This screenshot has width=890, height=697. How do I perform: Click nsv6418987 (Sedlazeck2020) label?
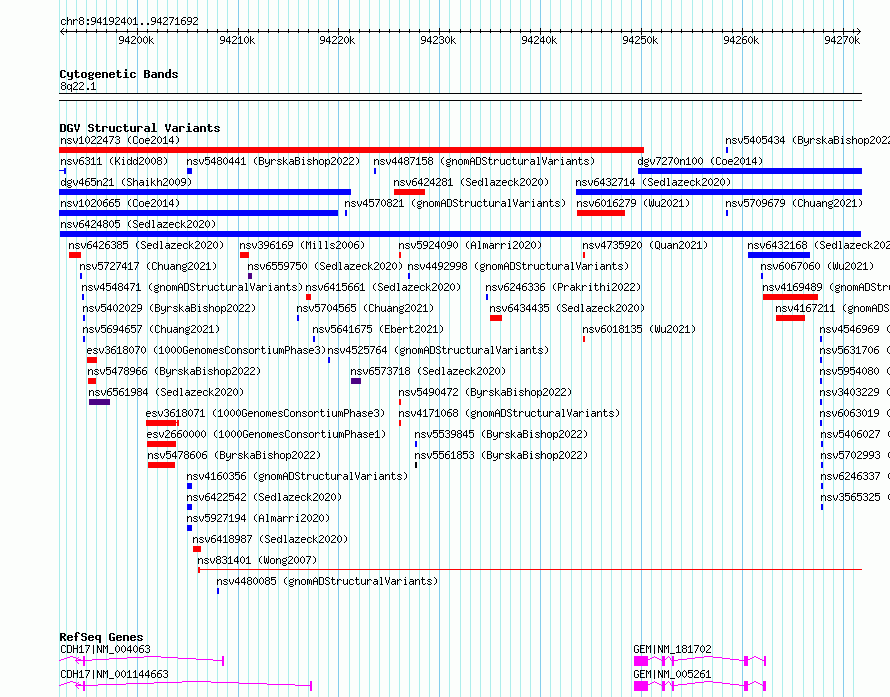270,539
